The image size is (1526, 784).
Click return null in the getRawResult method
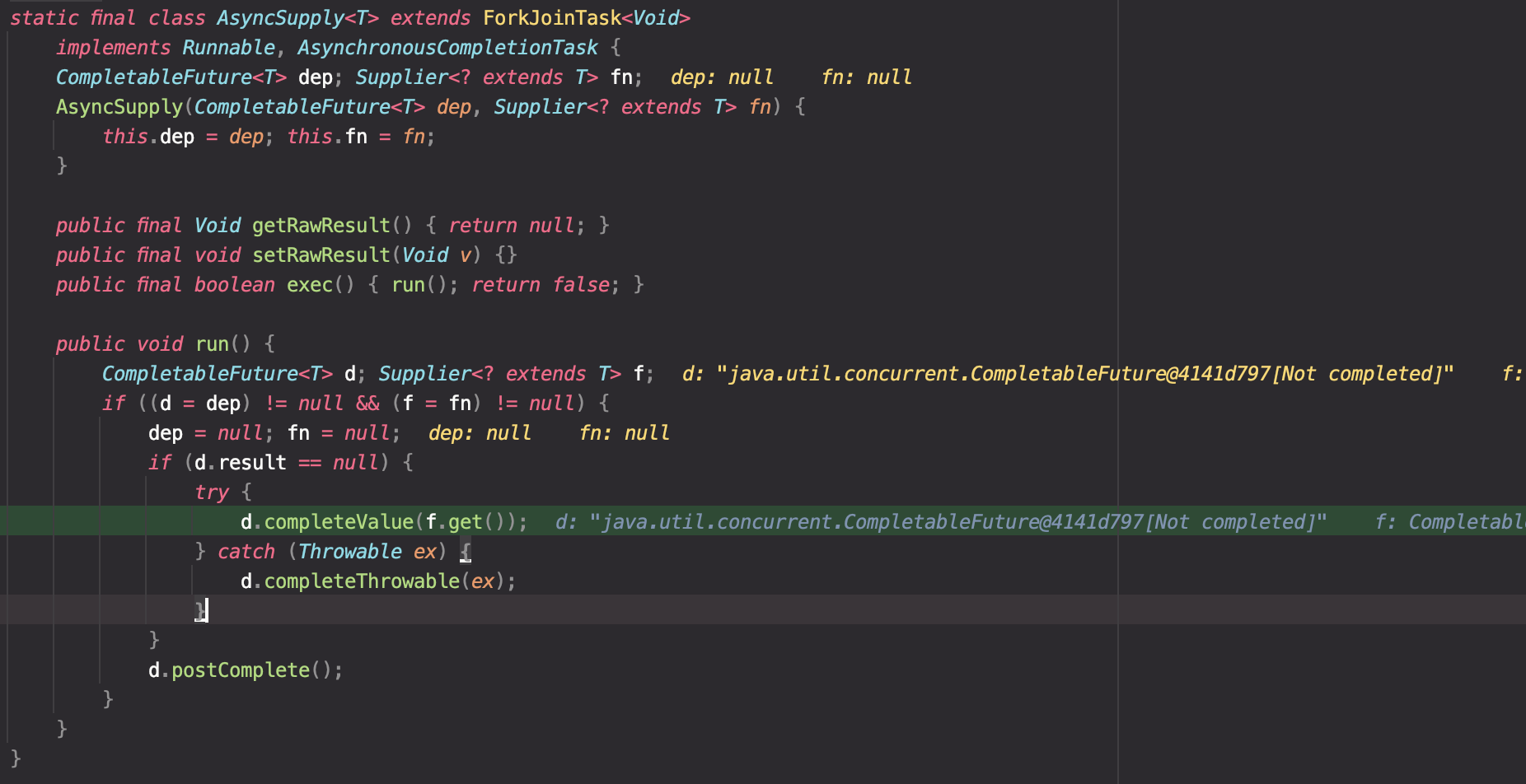click(512, 226)
